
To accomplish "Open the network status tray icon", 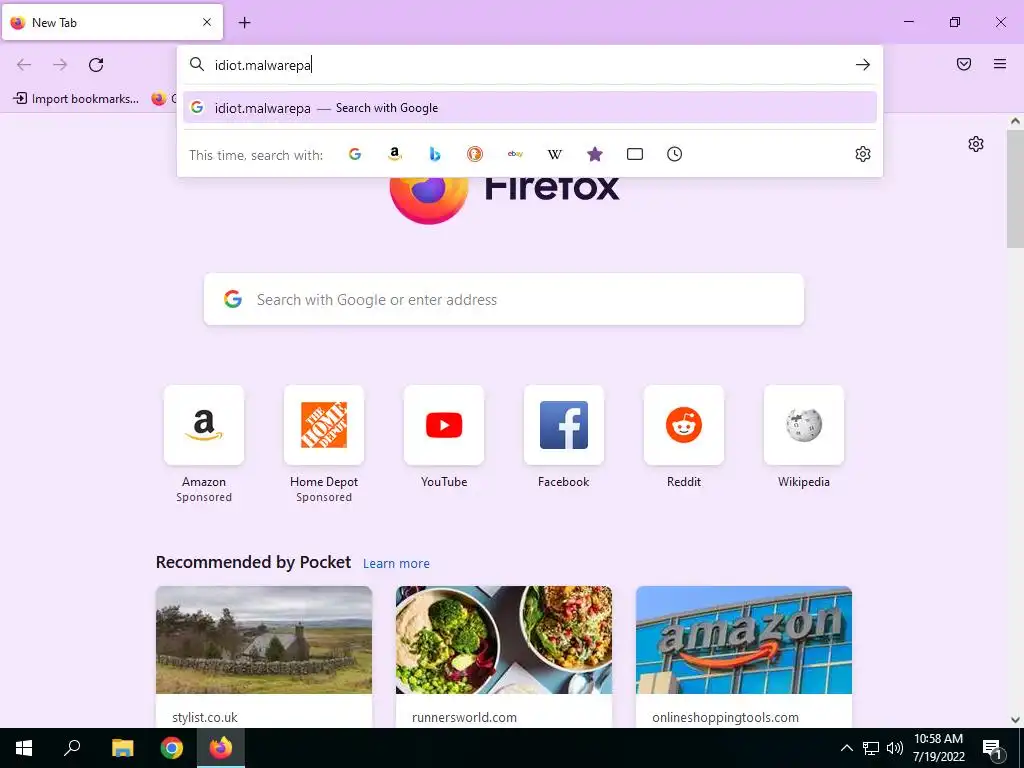I will (871, 748).
